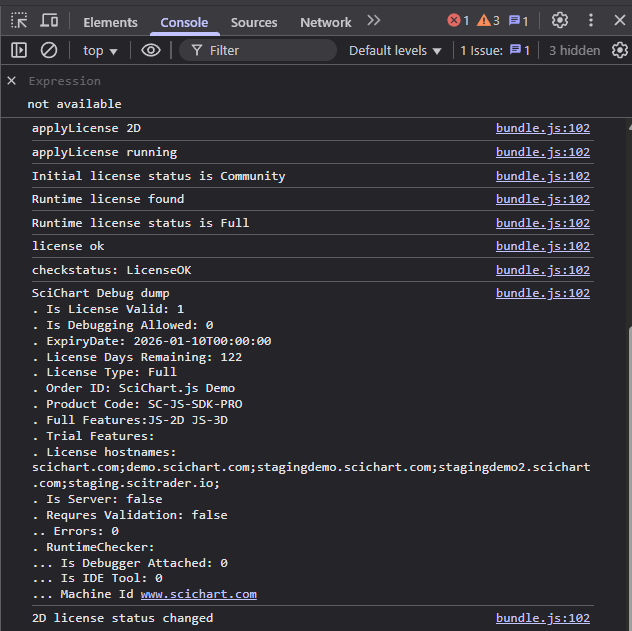Open the top JavaScript context dropdown
632x631 pixels.
(x=100, y=51)
